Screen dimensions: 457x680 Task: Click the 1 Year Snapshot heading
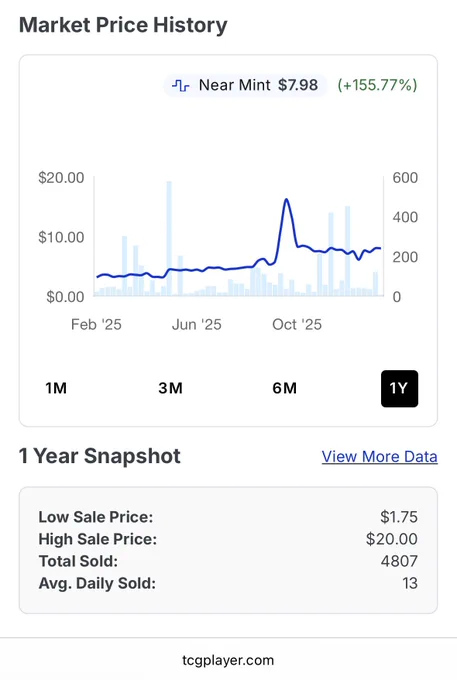(100, 456)
